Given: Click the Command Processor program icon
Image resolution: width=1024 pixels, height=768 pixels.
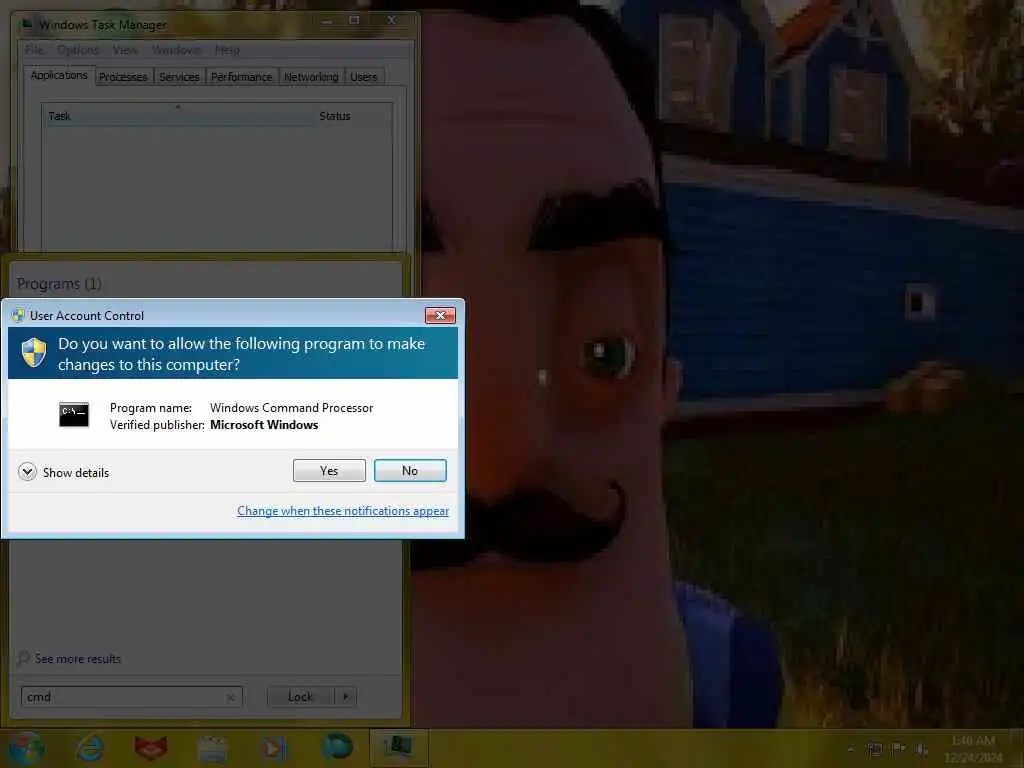Looking at the screenshot, I should coord(74,415).
